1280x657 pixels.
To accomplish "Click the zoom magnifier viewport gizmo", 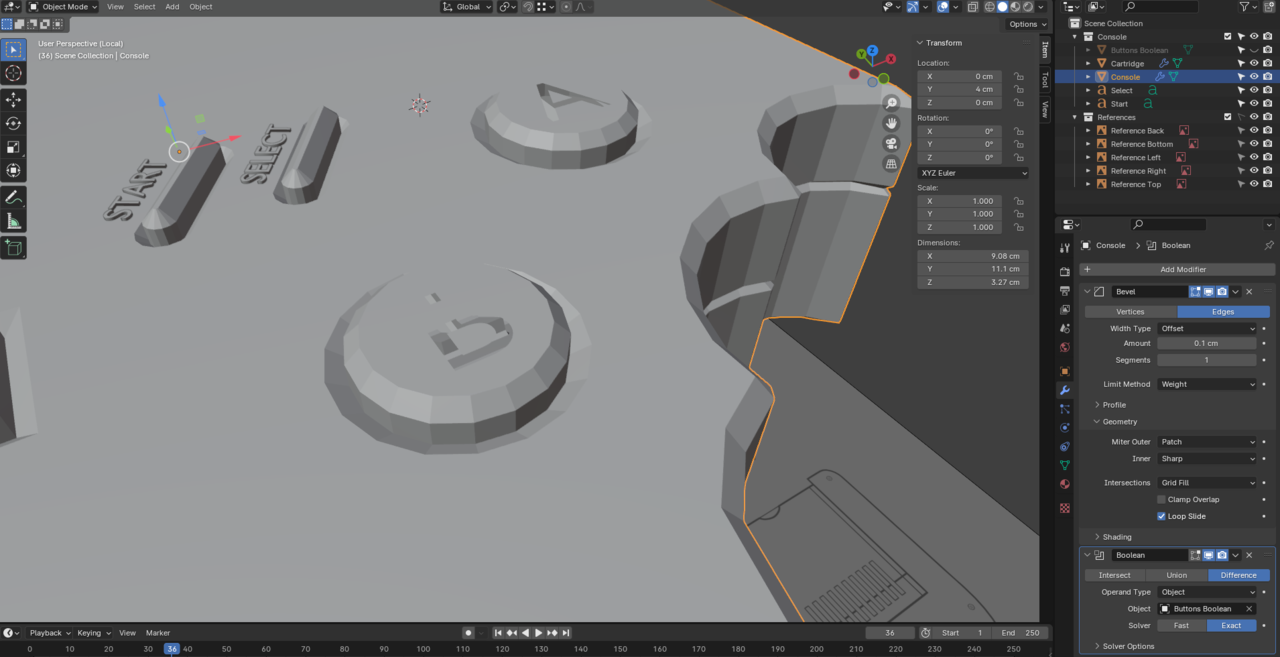I will tap(891, 103).
